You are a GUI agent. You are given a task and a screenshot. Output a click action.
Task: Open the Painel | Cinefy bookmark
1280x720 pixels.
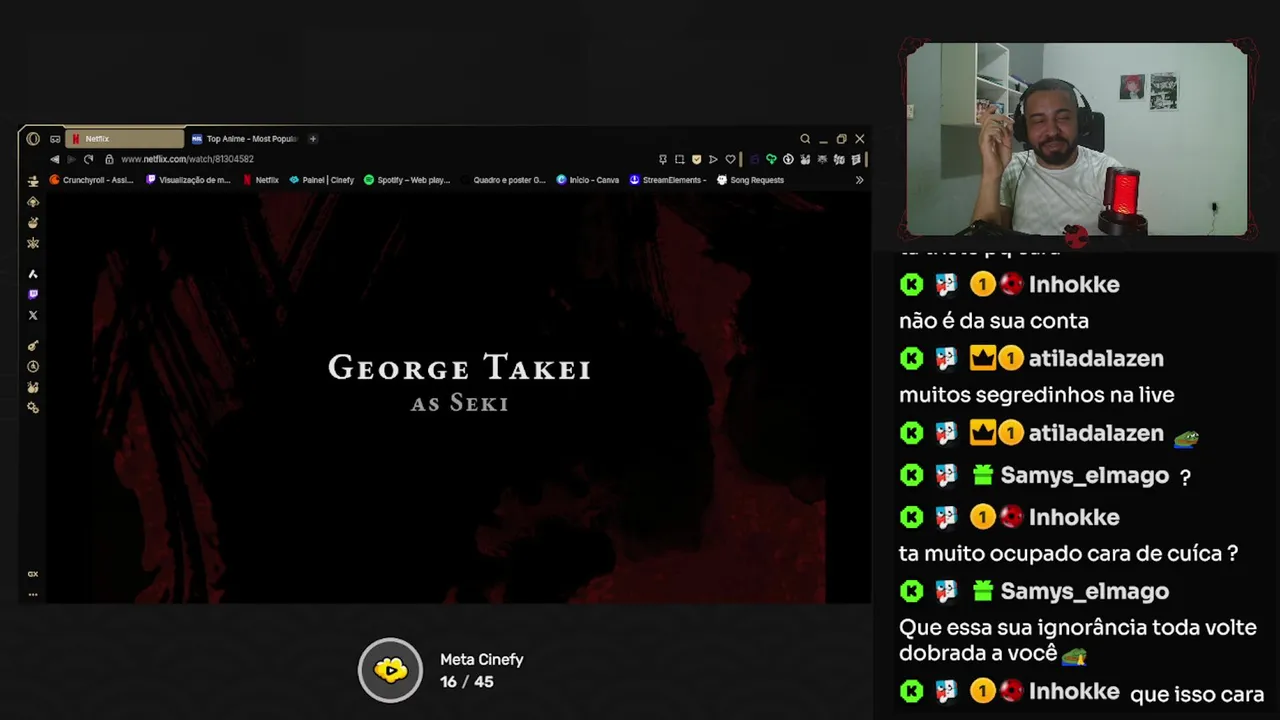322,180
